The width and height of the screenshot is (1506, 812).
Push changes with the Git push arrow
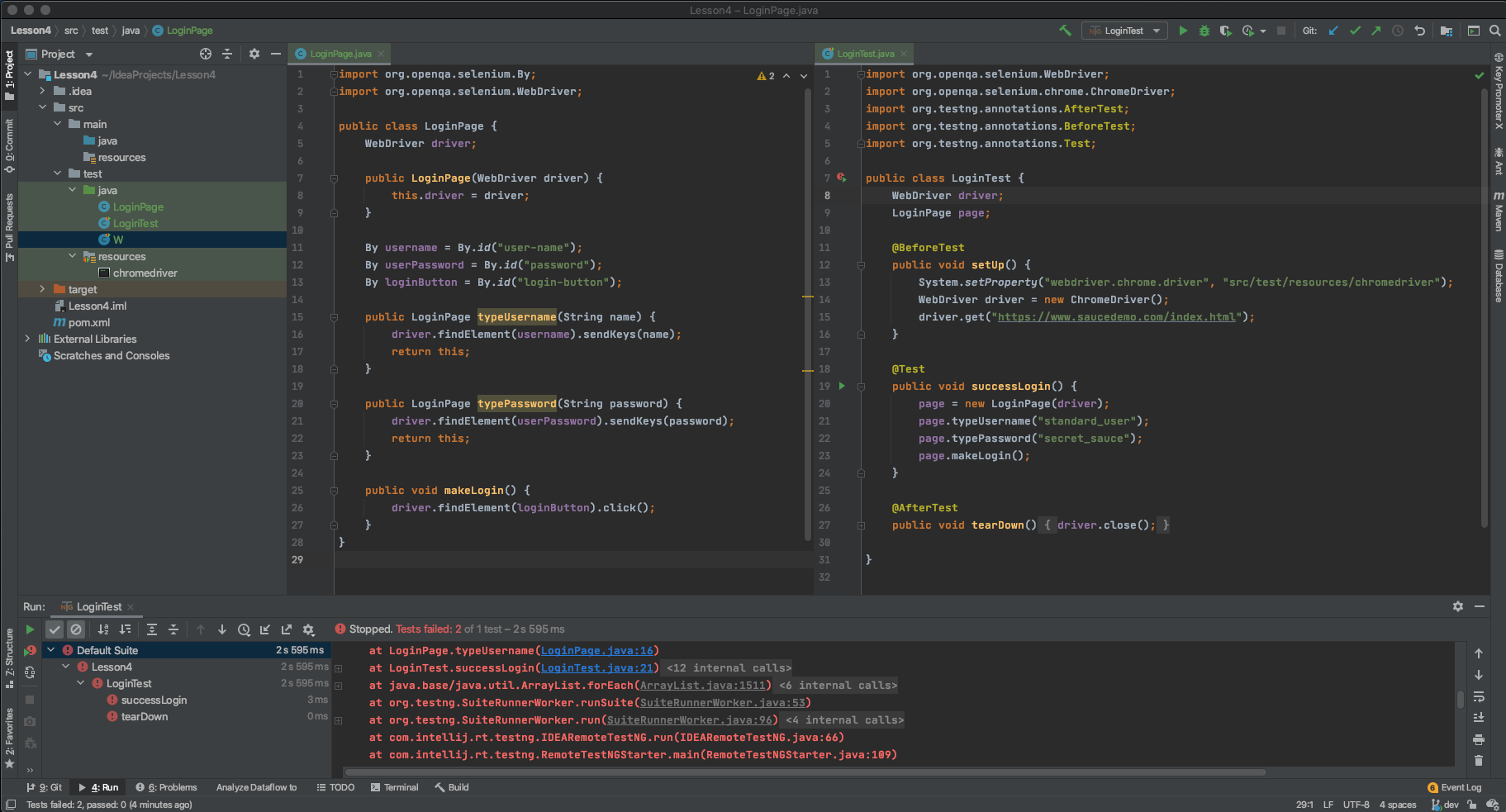1376,31
